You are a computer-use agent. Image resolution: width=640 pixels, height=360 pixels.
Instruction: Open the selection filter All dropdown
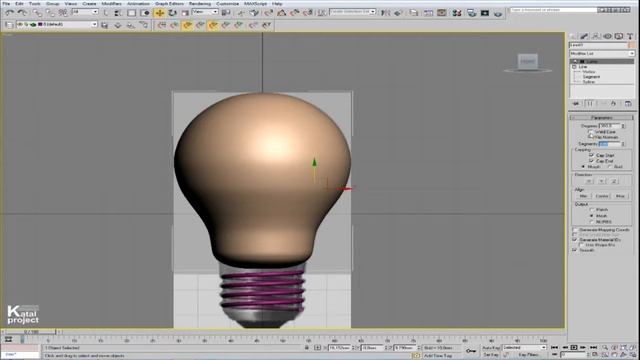click(85, 12)
